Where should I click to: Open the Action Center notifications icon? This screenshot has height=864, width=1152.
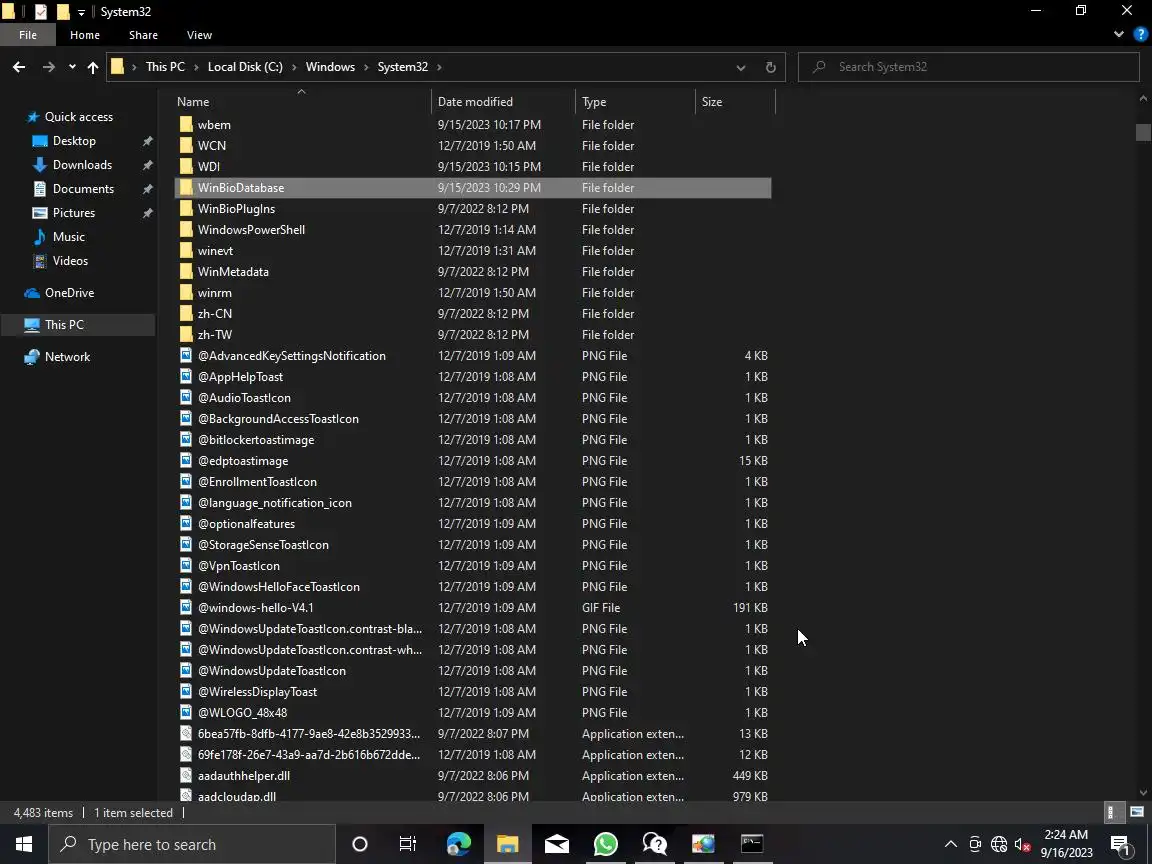point(1120,844)
